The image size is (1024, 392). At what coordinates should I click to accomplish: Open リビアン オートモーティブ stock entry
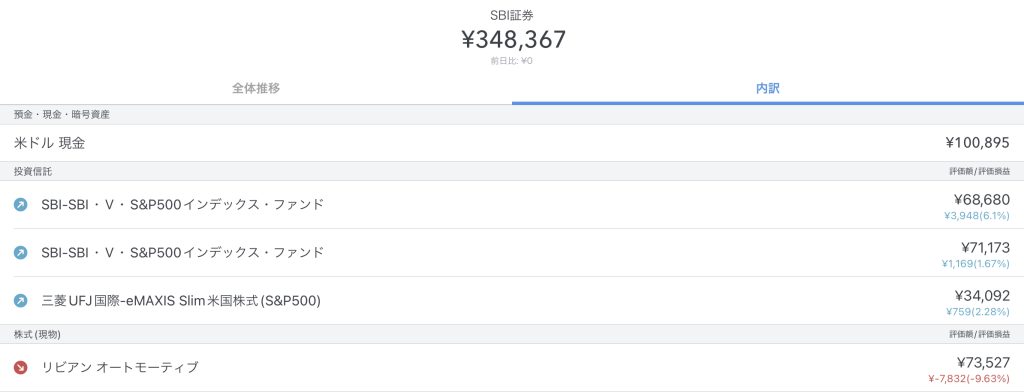click(120, 367)
